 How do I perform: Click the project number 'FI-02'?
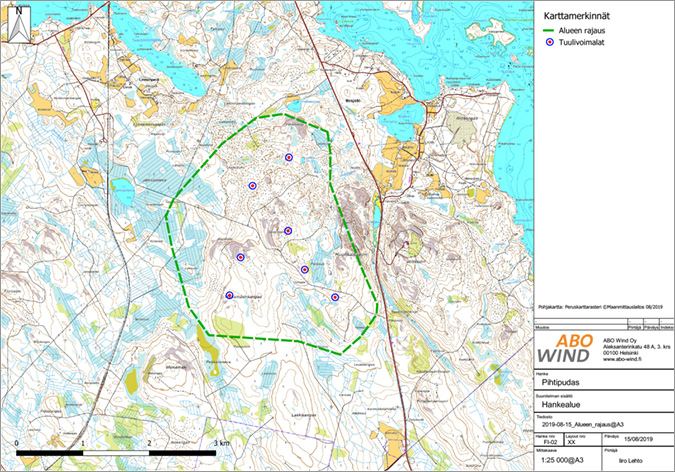(550, 442)
